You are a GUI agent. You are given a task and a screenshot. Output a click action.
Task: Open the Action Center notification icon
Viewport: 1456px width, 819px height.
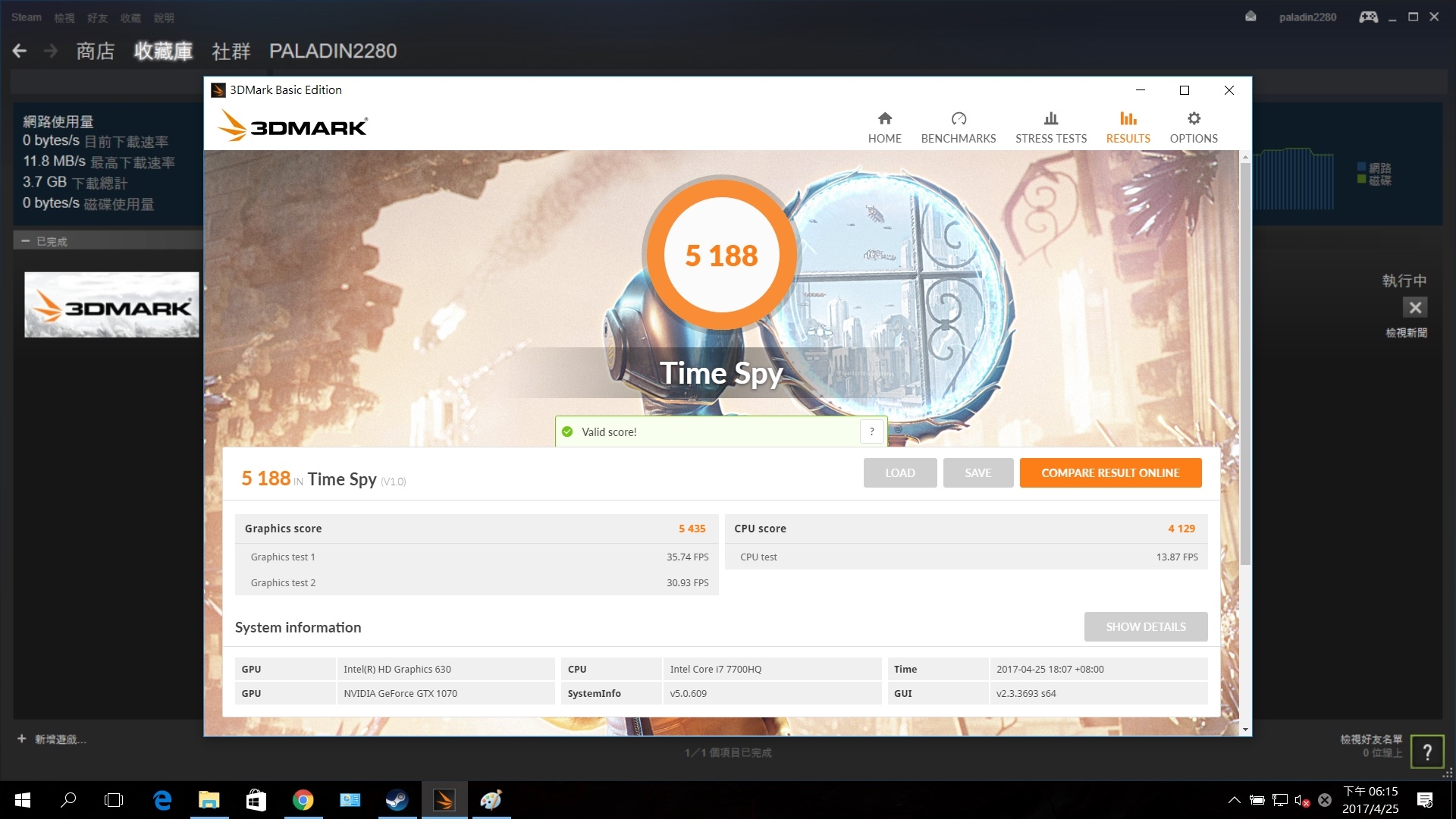1425,800
